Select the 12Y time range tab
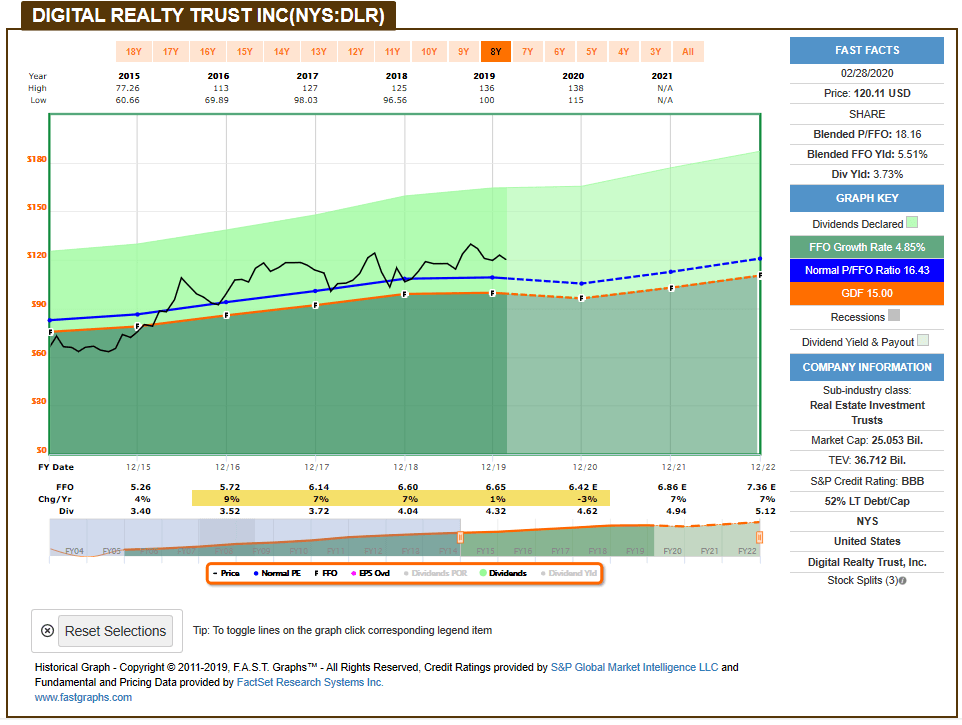The width and height of the screenshot is (962, 725). click(355, 52)
